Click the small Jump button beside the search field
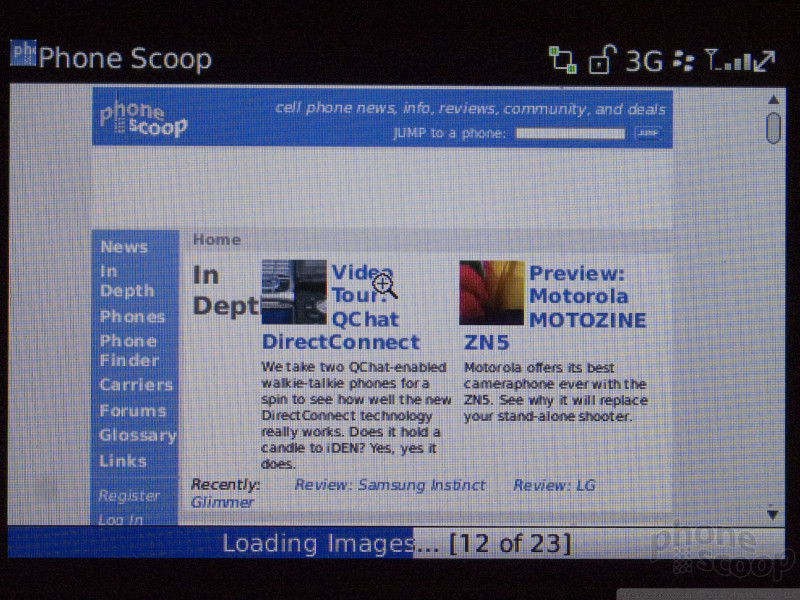The height and width of the screenshot is (600, 800). point(648,133)
